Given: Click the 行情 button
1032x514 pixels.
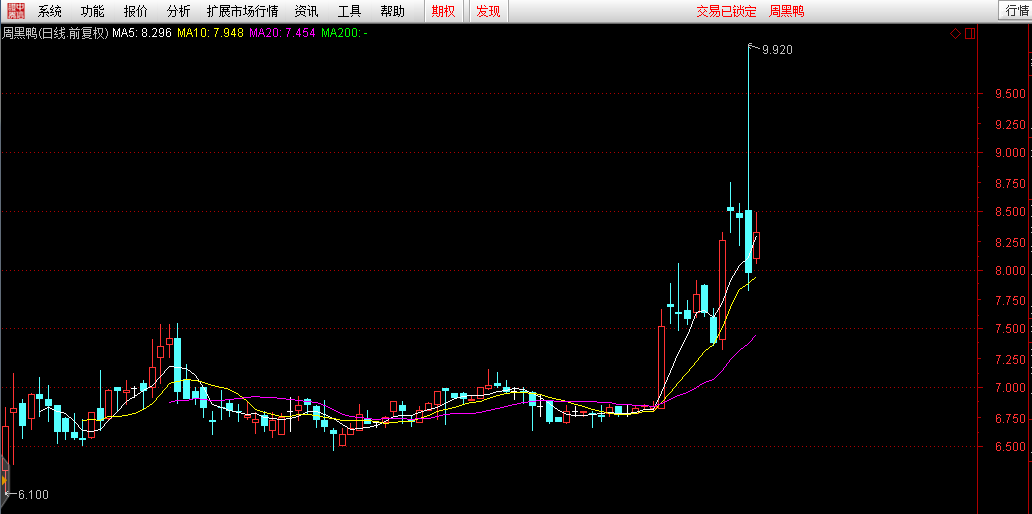Looking at the screenshot, I should point(1017,11).
